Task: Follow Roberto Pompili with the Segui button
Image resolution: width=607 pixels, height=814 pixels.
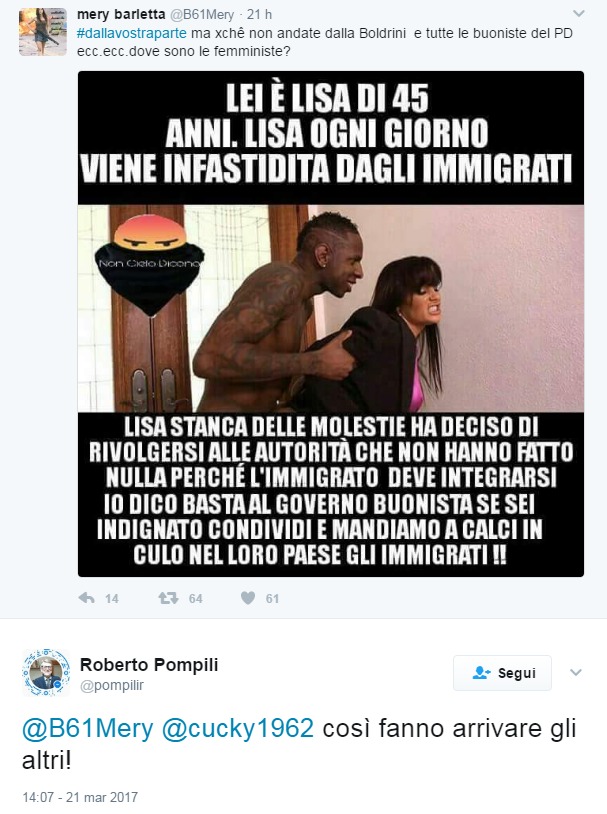Action: coord(502,673)
